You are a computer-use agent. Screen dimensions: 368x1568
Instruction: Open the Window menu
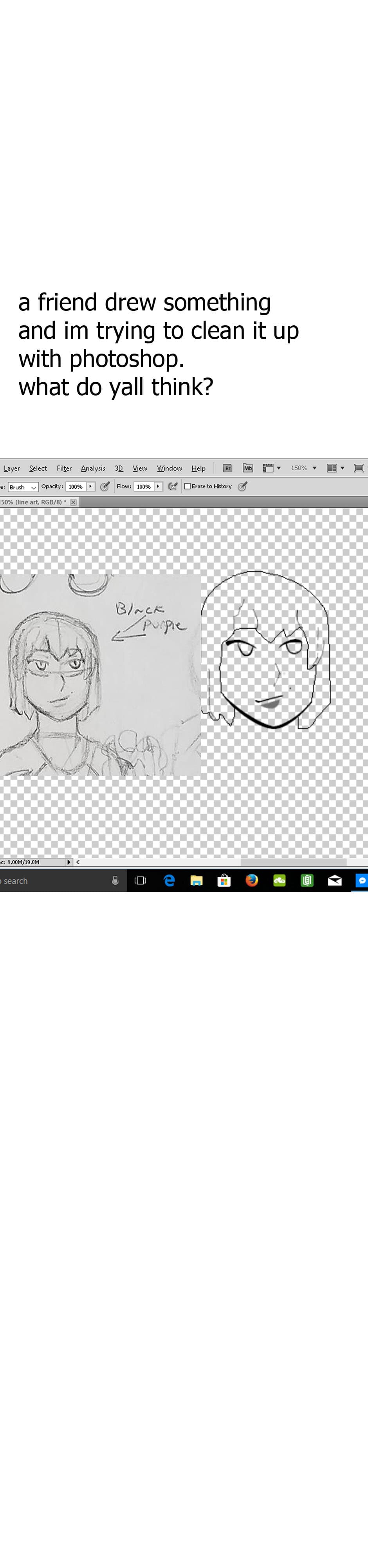point(169,468)
